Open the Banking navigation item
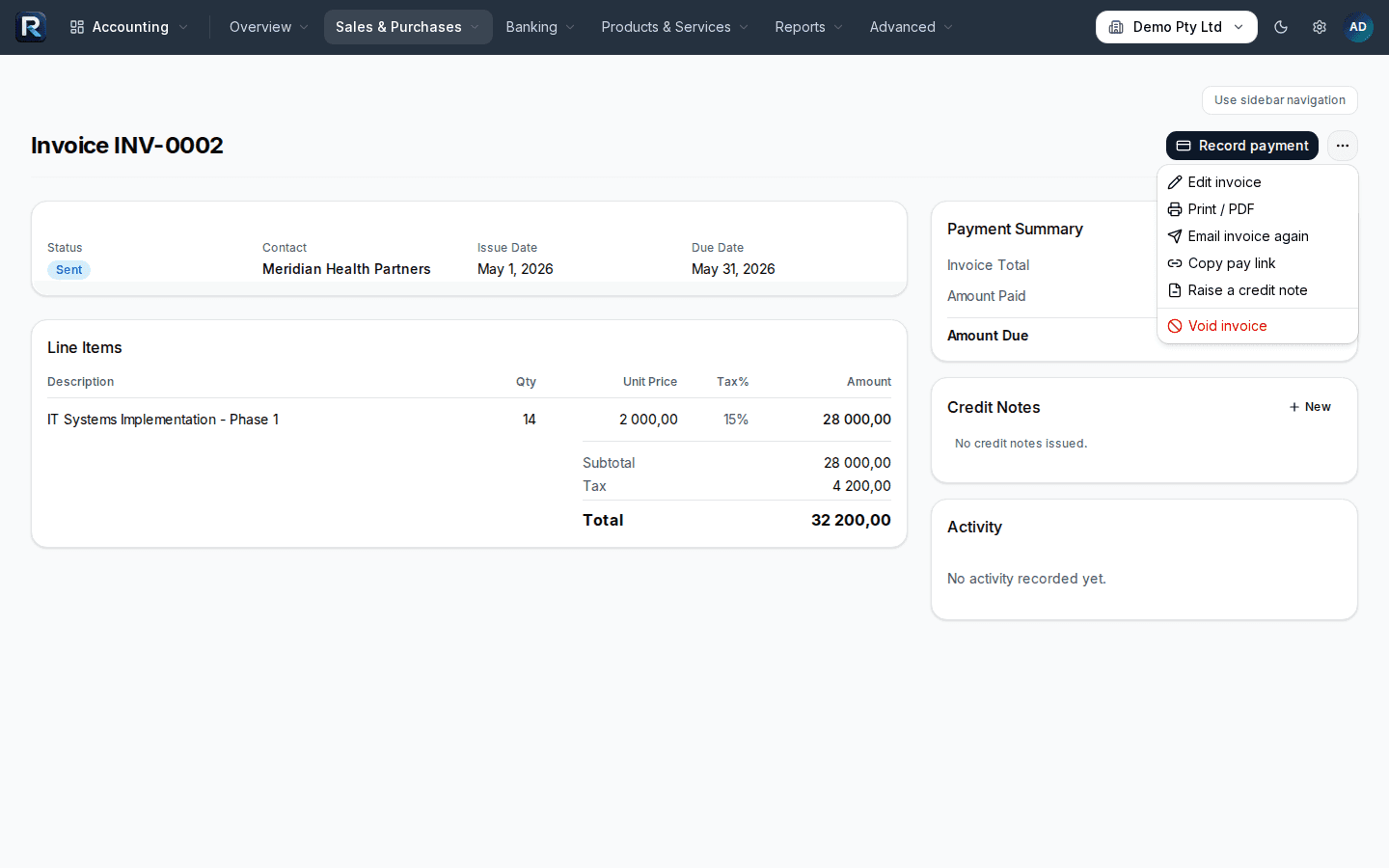Screen dimensions: 1389x868 click(540, 27)
